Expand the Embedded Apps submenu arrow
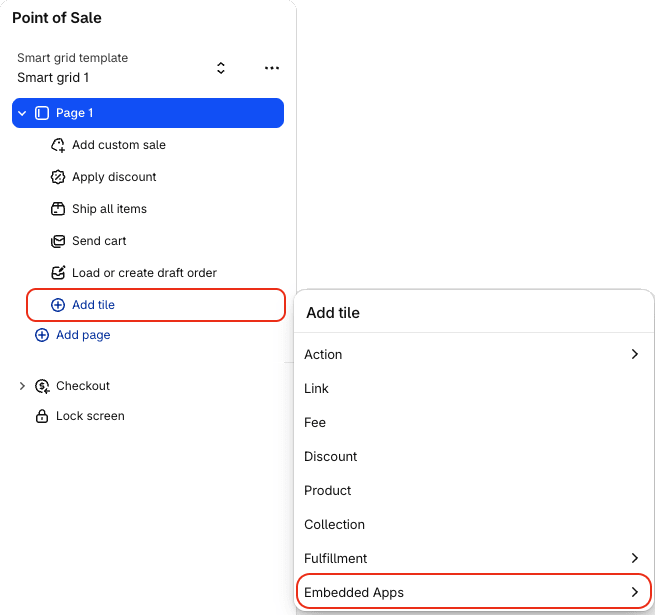 (635, 592)
